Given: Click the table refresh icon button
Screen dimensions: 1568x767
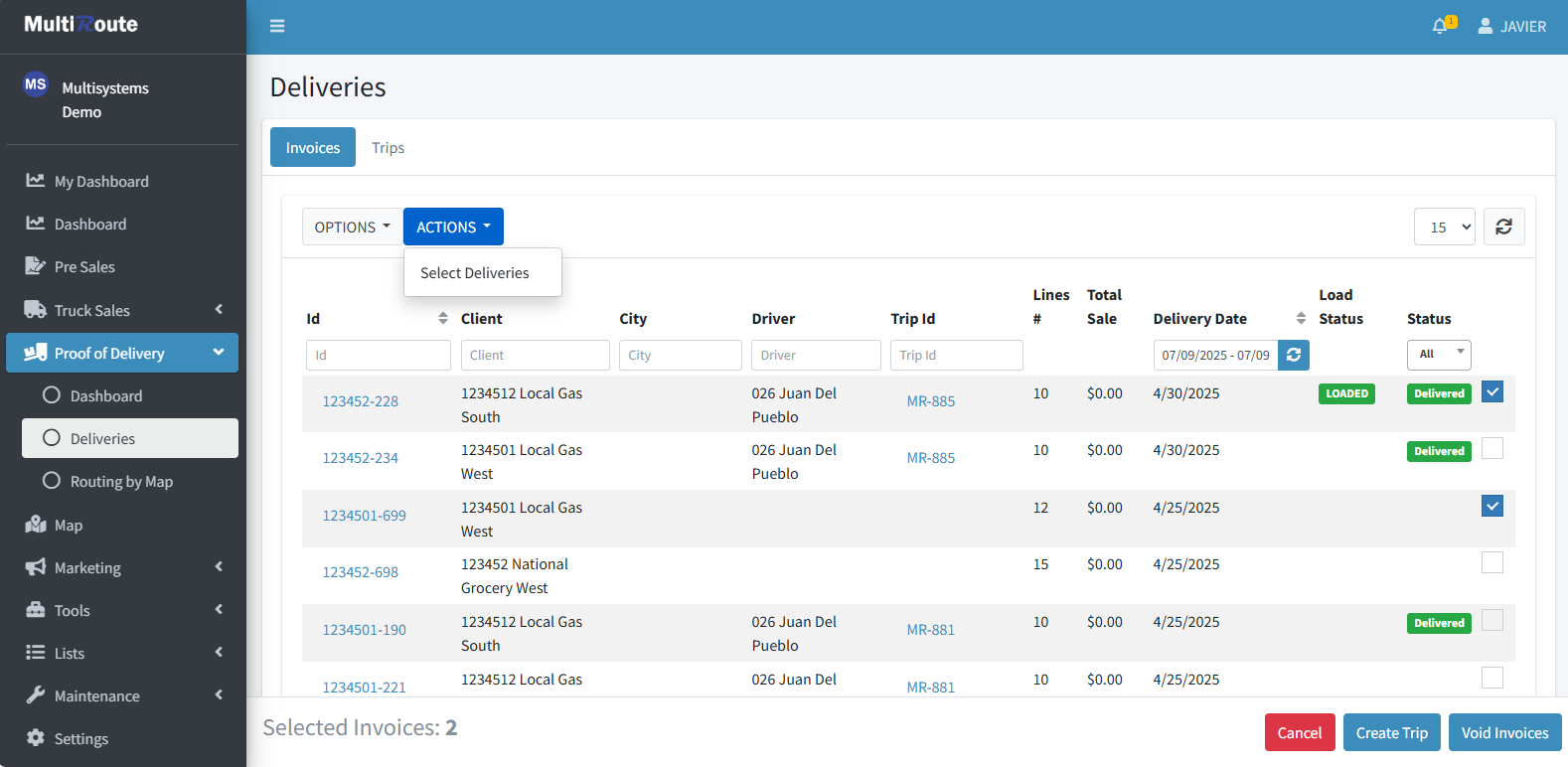Looking at the screenshot, I should [1503, 227].
